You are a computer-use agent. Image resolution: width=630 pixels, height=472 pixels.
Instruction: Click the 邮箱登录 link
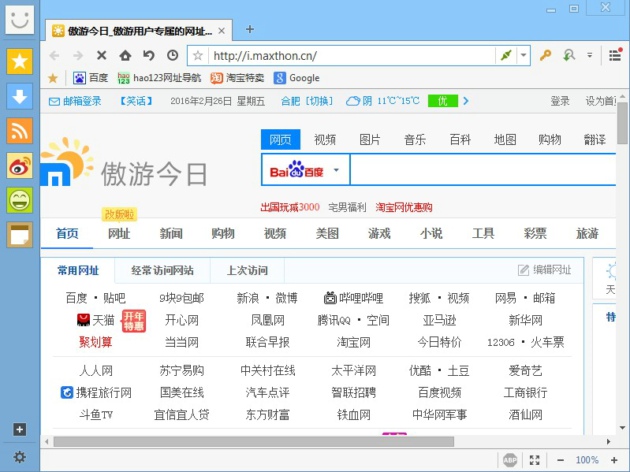(75, 101)
